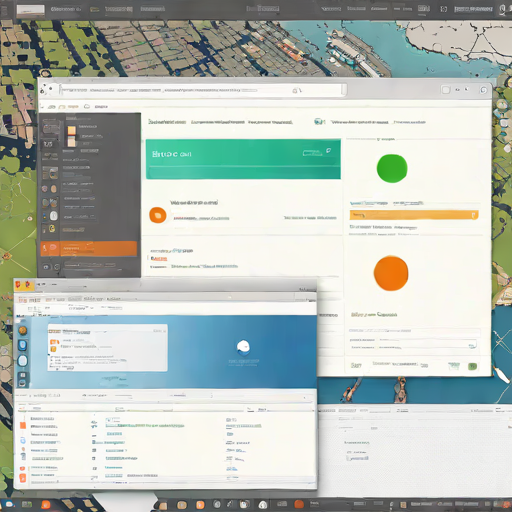512x512 pixels.
Task: Select the blue shield icon in the blue sidebar
Action: 22,345
